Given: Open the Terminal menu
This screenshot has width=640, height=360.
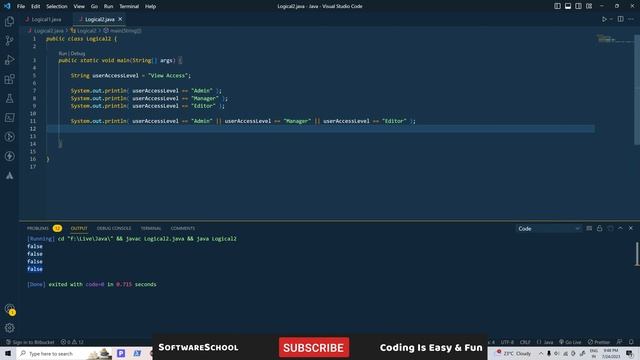Looking at the screenshot, I should (x=129, y=6).
